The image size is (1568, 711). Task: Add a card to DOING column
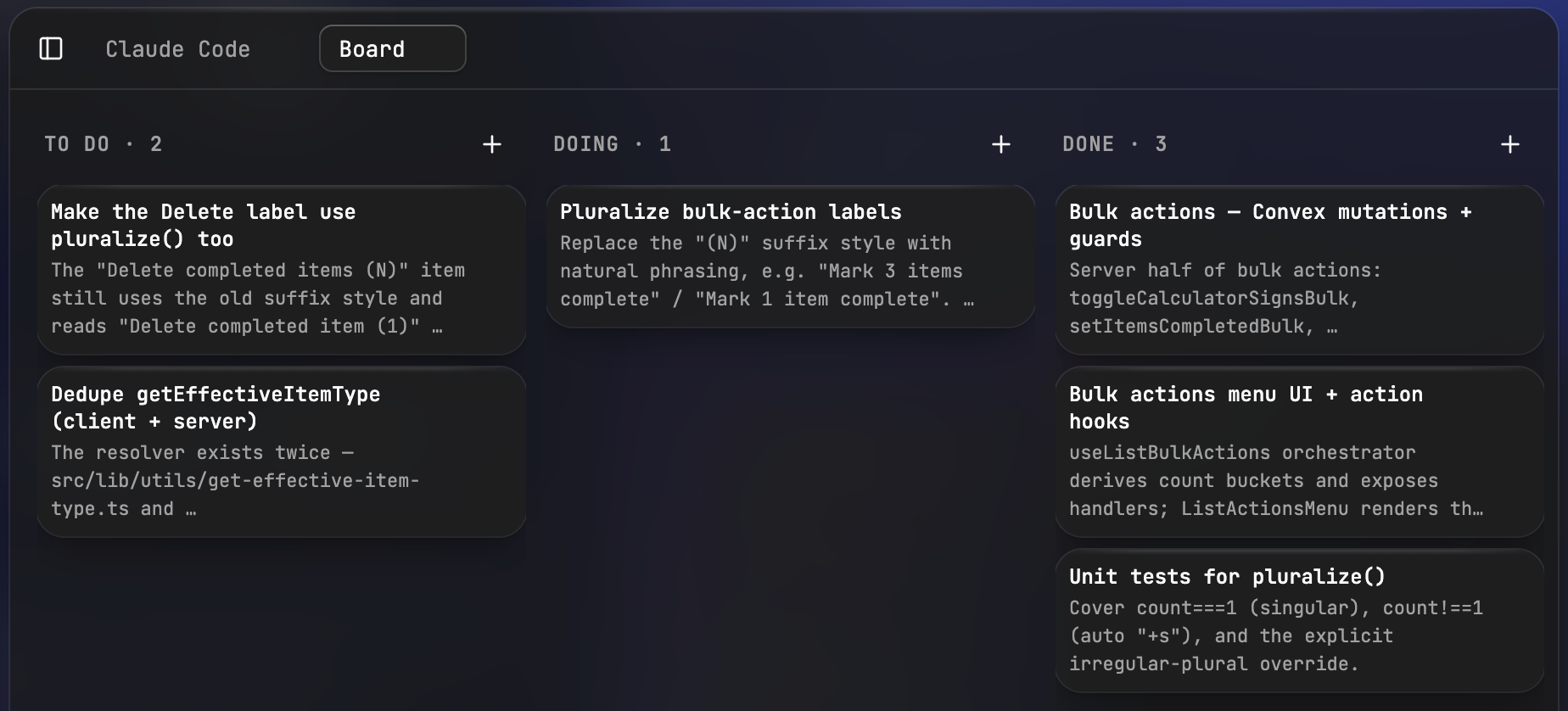1001,144
